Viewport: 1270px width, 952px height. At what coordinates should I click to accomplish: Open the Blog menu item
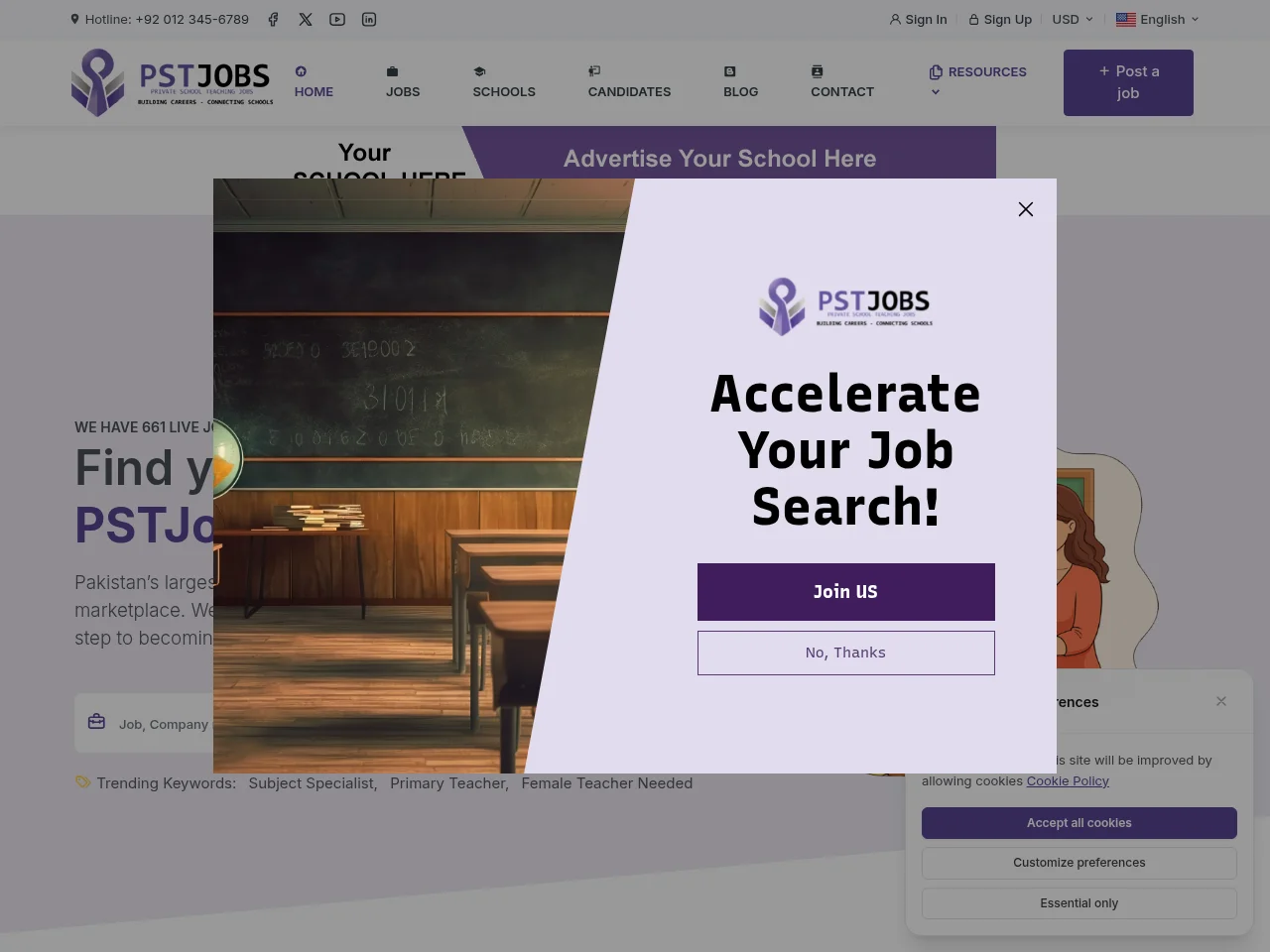pyautogui.click(x=740, y=82)
